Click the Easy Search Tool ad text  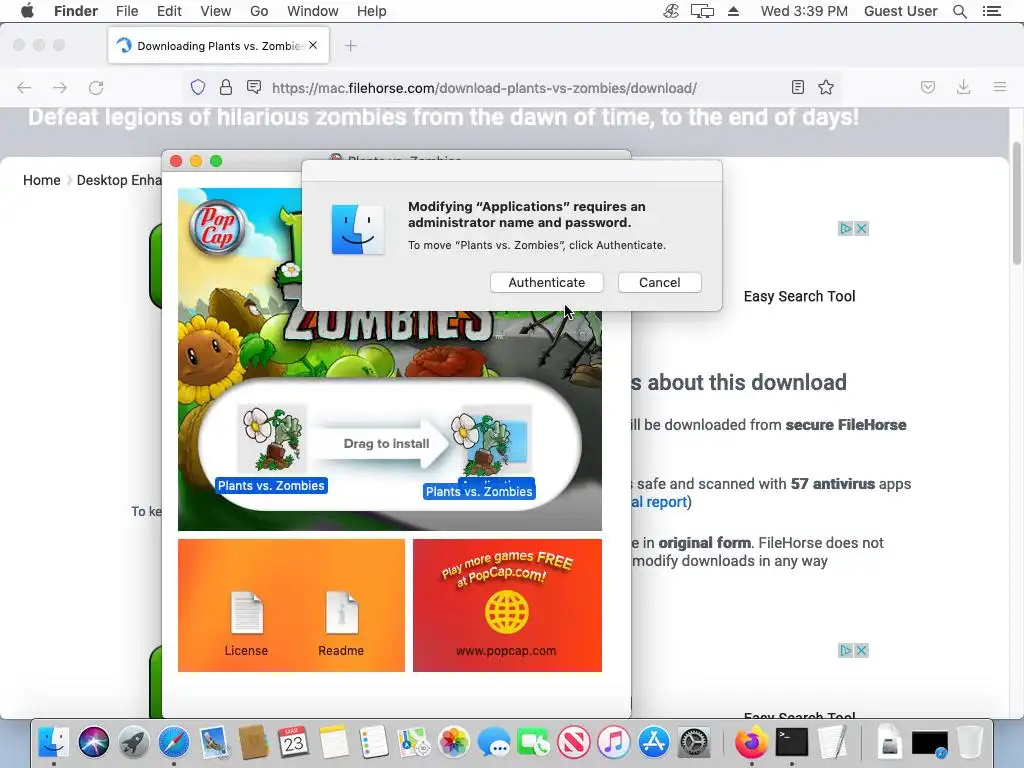click(799, 296)
